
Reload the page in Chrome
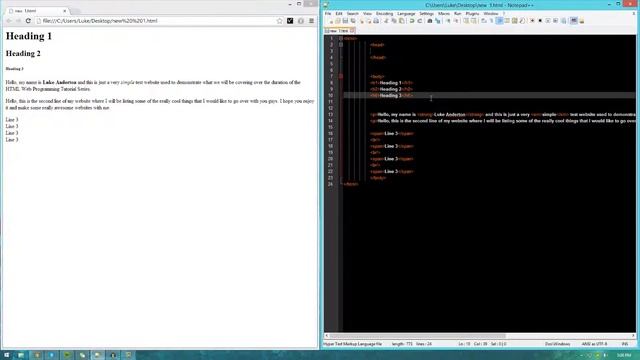pos(28,21)
